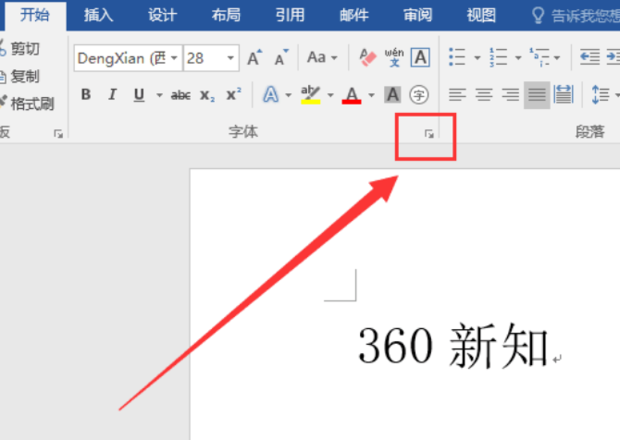Open the change case Aa dropdown

tap(322, 58)
